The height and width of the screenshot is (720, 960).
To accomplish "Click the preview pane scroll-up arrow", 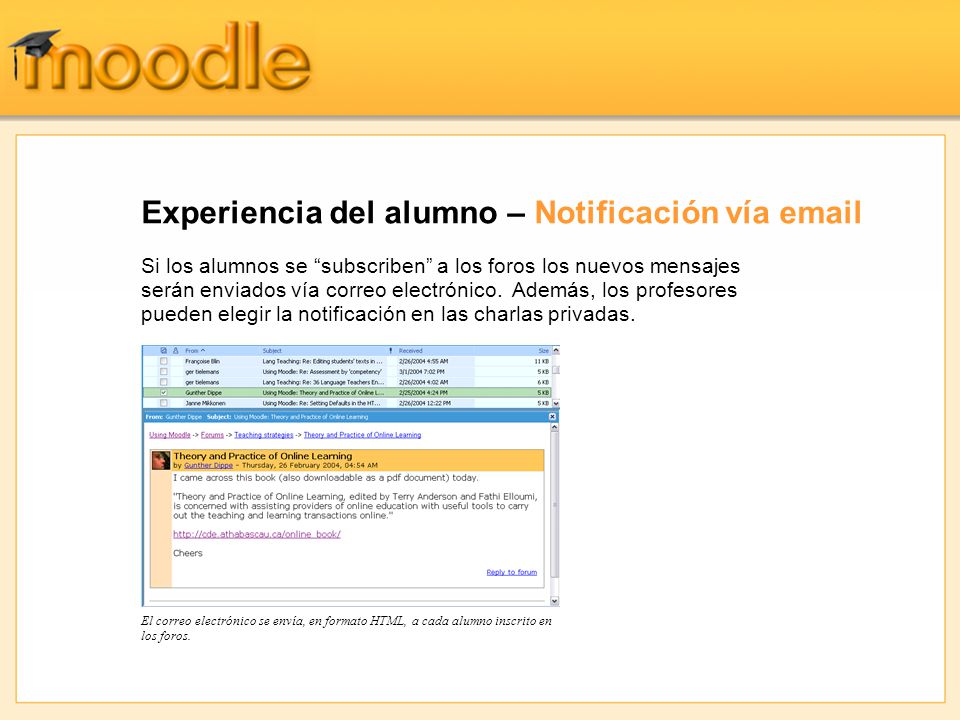I will coord(555,428).
